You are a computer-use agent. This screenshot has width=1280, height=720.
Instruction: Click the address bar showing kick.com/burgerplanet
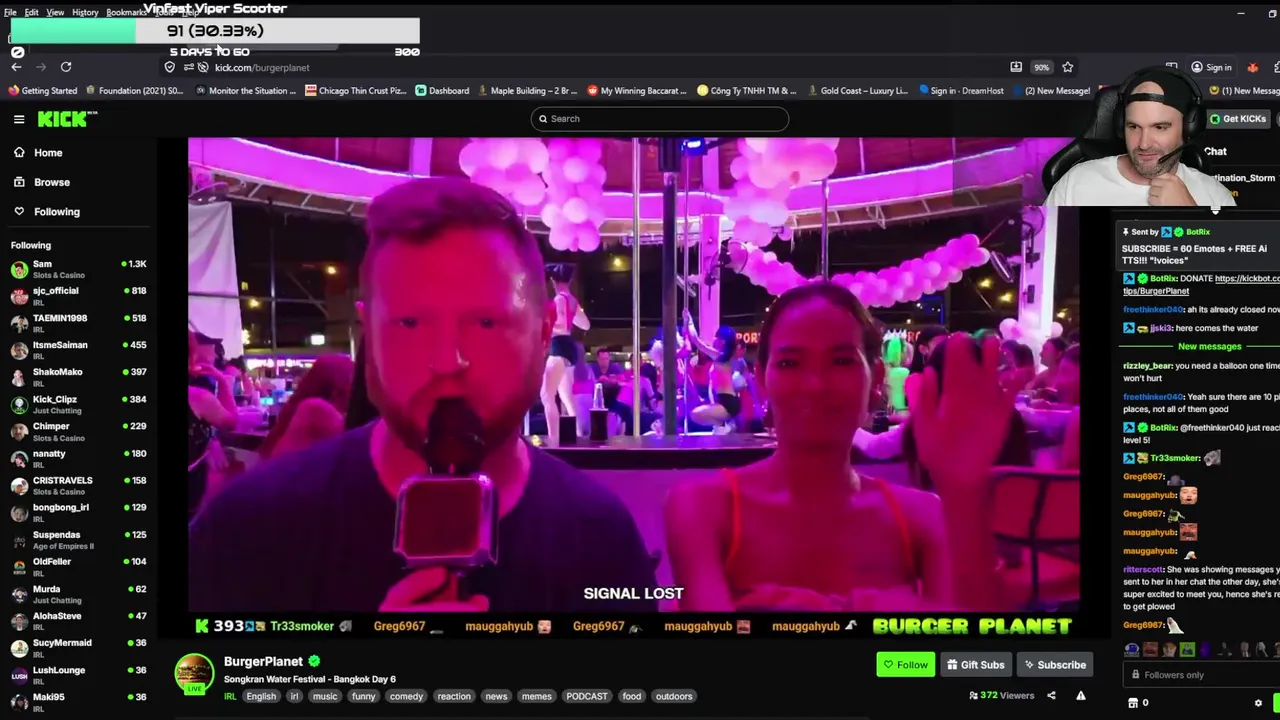tap(262, 67)
